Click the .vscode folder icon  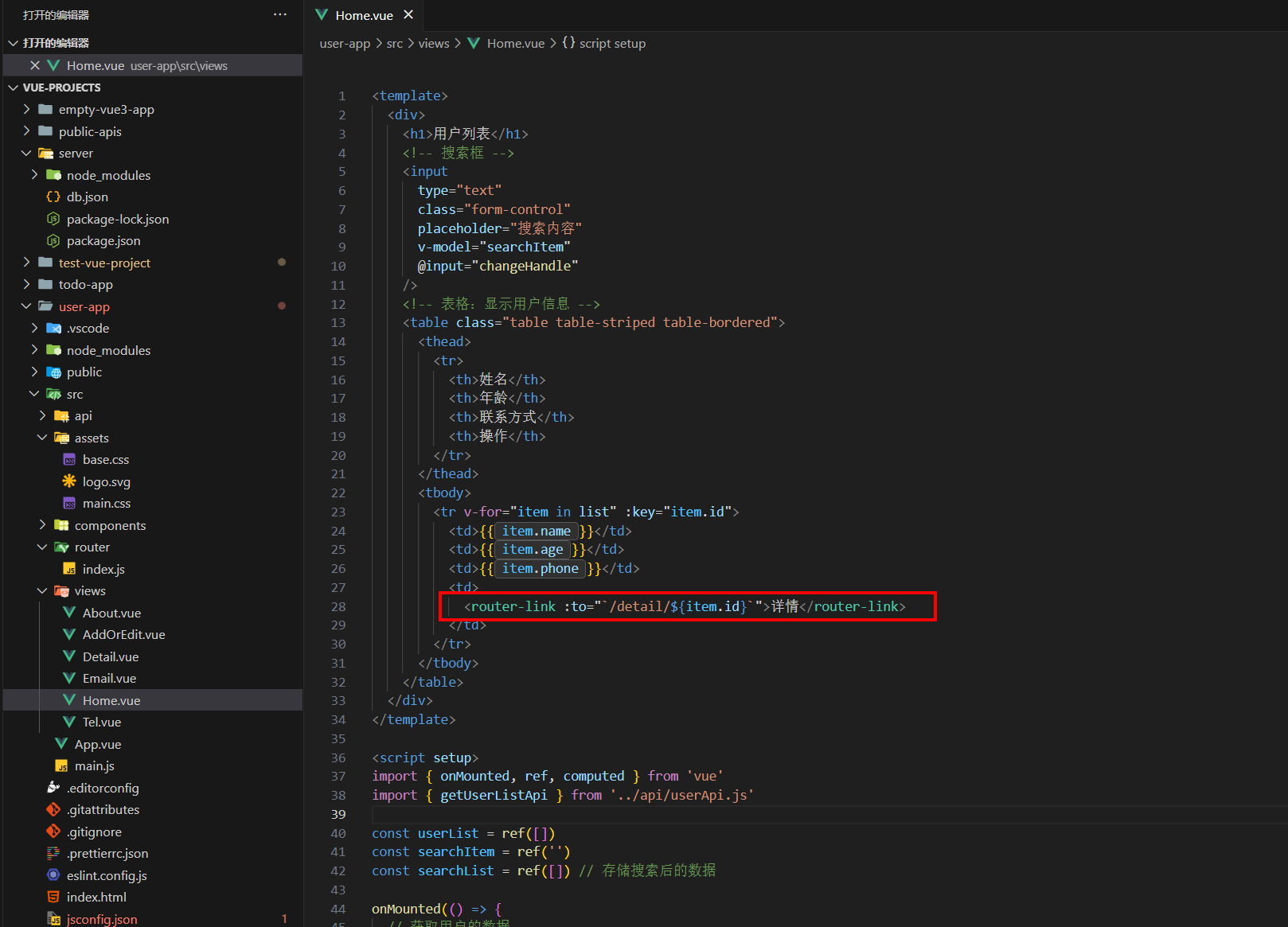[x=53, y=328]
